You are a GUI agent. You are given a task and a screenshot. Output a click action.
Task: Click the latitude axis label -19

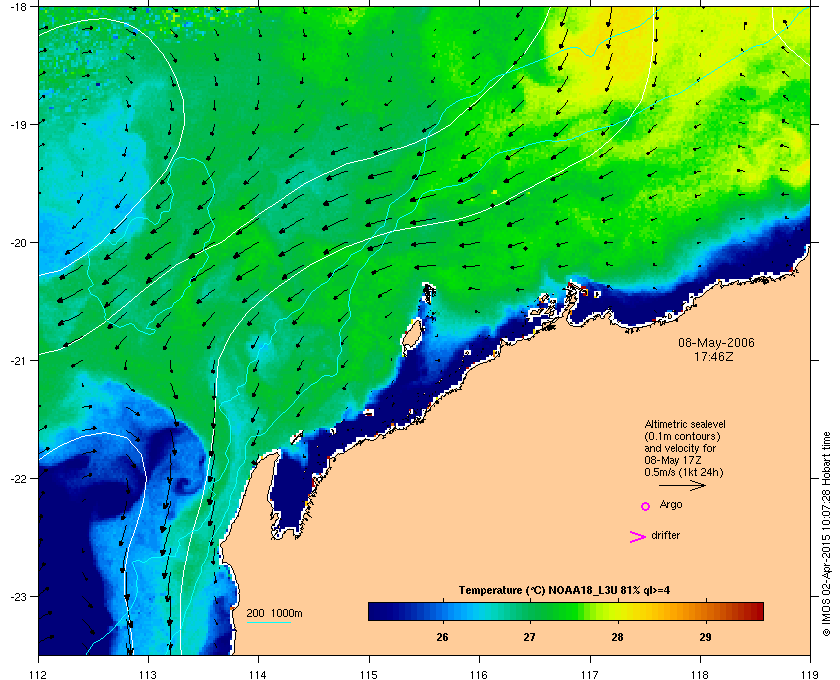click(x=17, y=124)
